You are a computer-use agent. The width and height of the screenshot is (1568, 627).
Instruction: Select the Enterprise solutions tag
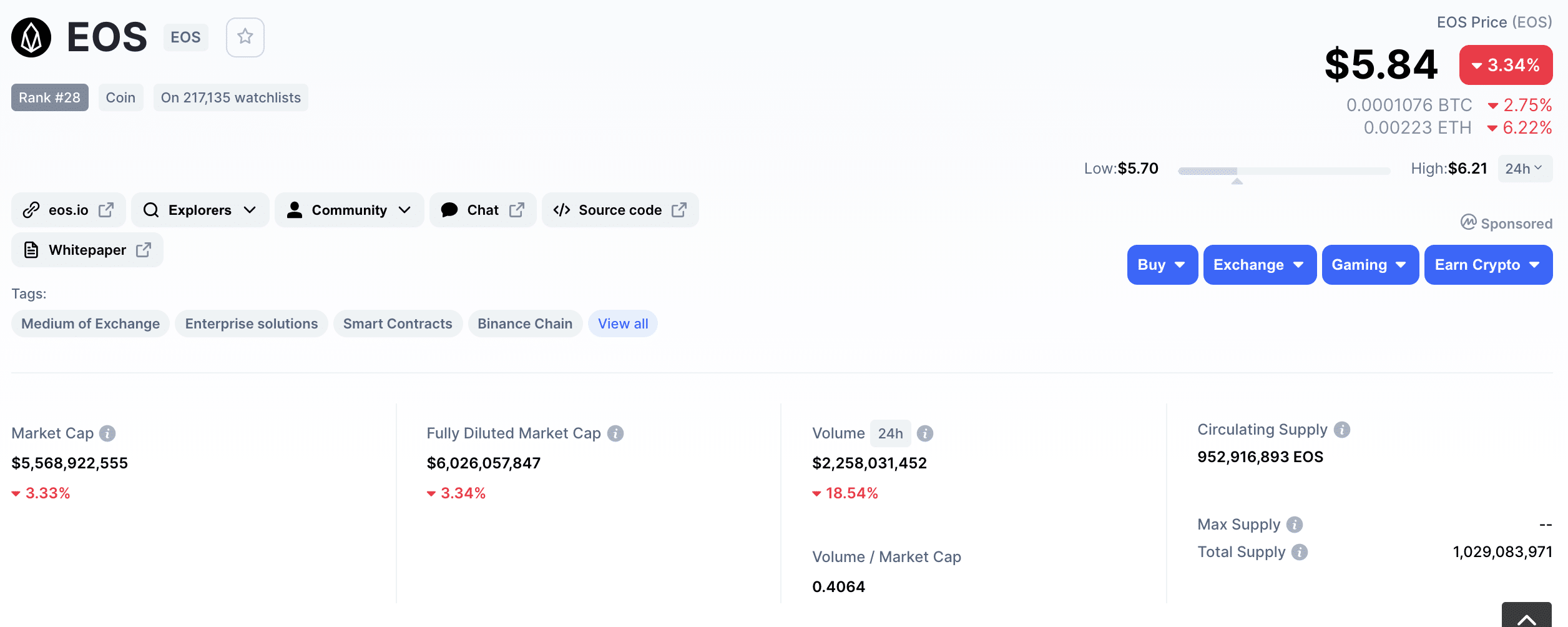pyautogui.click(x=252, y=323)
